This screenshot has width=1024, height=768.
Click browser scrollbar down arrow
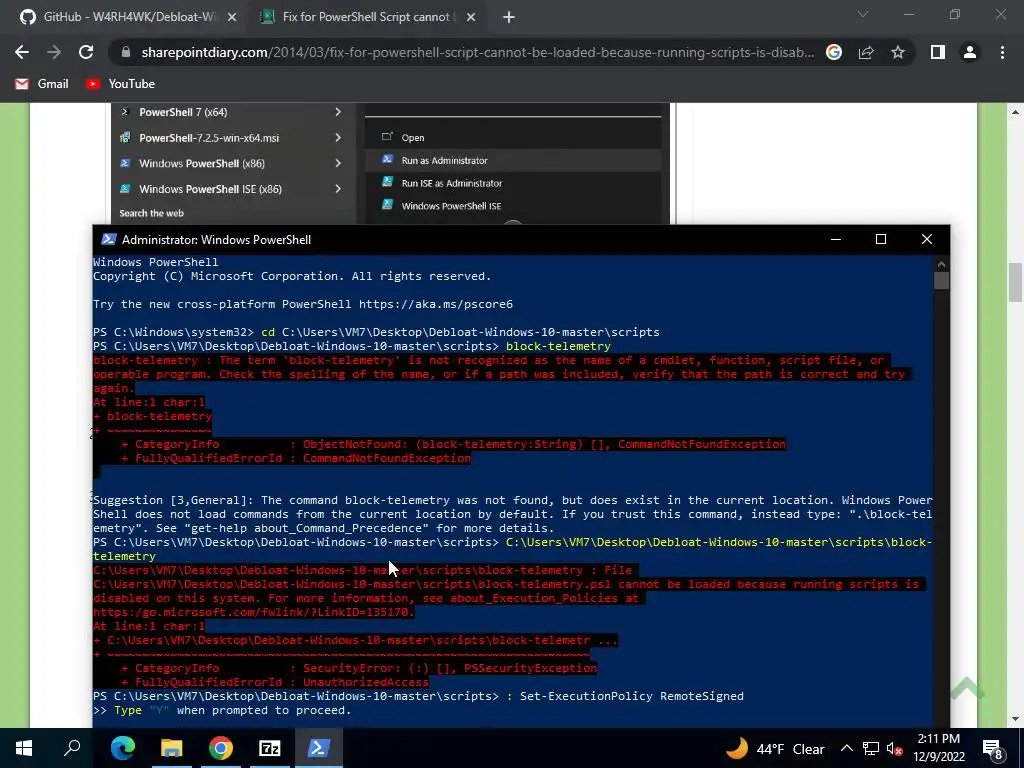[1015, 720]
